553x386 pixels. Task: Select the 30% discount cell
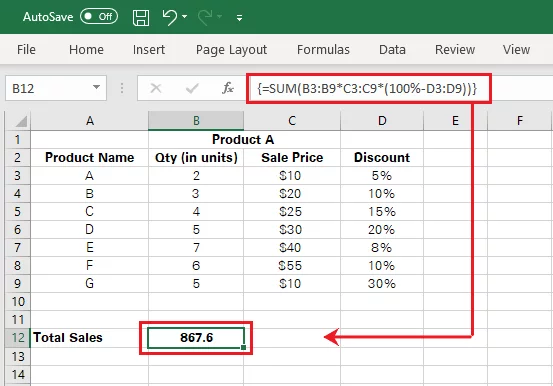[x=382, y=283]
